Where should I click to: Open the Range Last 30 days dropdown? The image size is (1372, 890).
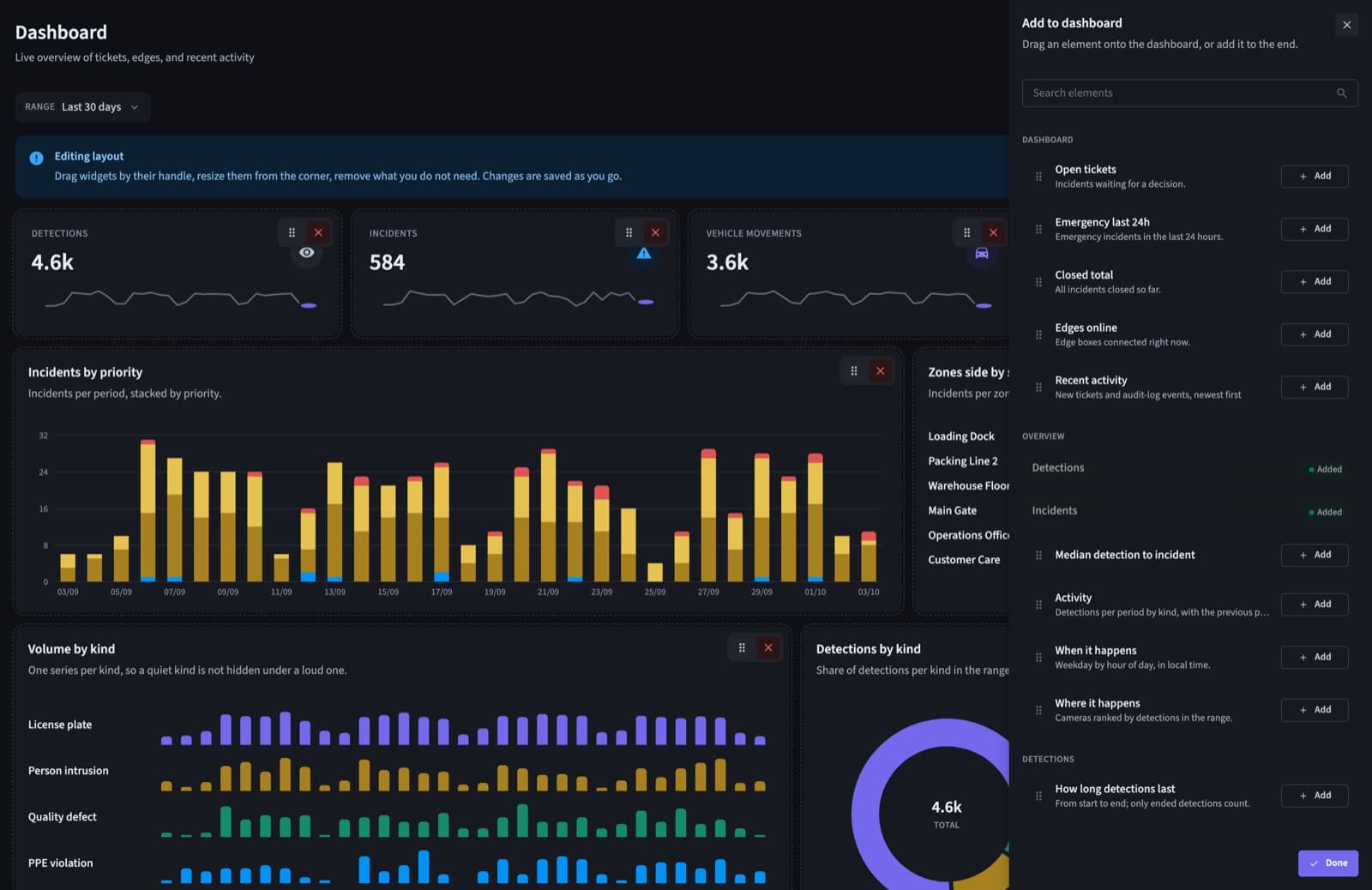82,107
